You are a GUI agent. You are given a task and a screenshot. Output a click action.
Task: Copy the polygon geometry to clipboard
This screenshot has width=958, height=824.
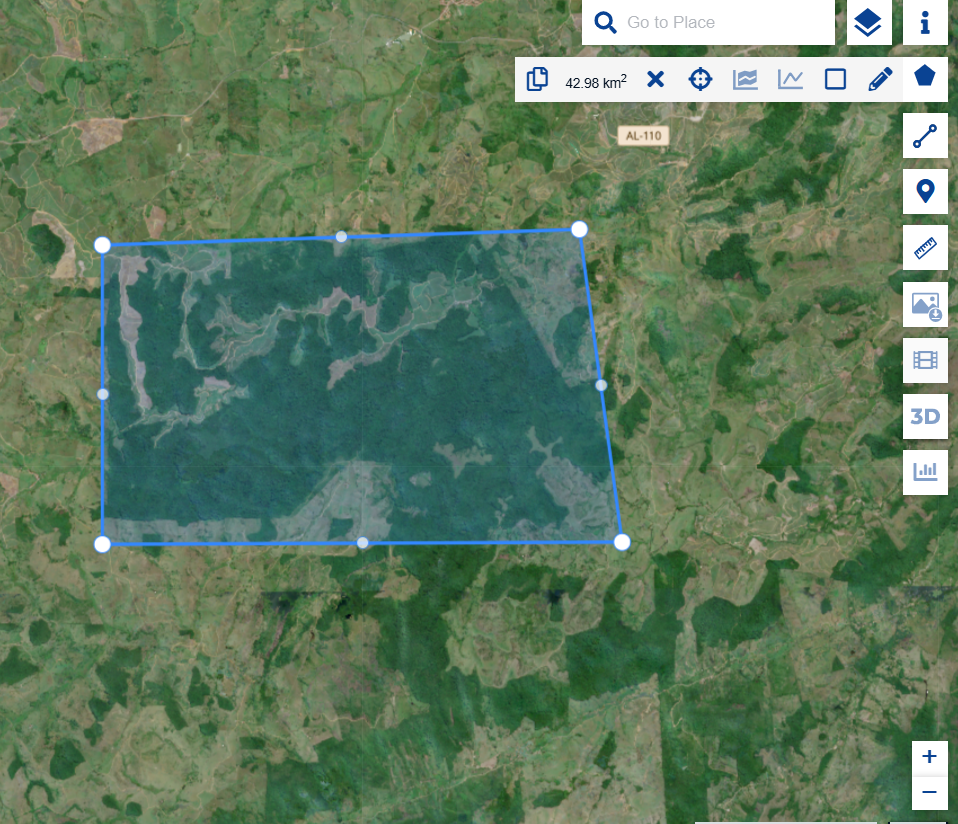click(537, 79)
